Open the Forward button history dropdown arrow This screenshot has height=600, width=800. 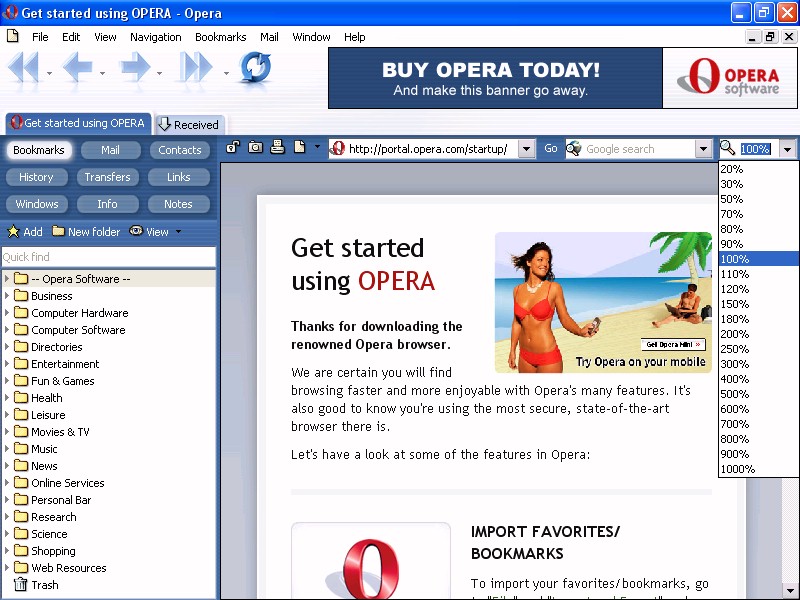160,73
